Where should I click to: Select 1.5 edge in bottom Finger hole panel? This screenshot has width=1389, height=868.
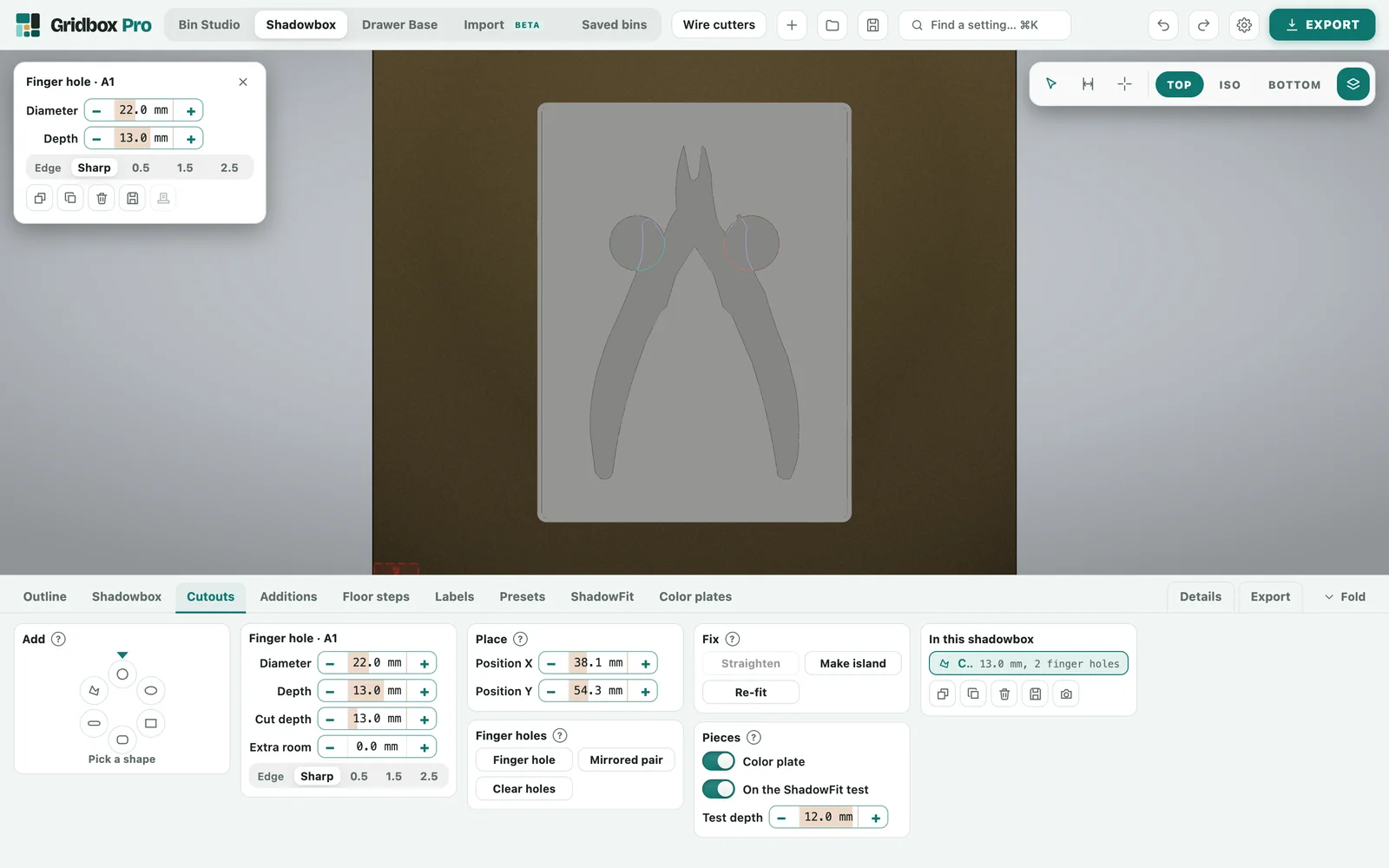click(x=394, y=776)
